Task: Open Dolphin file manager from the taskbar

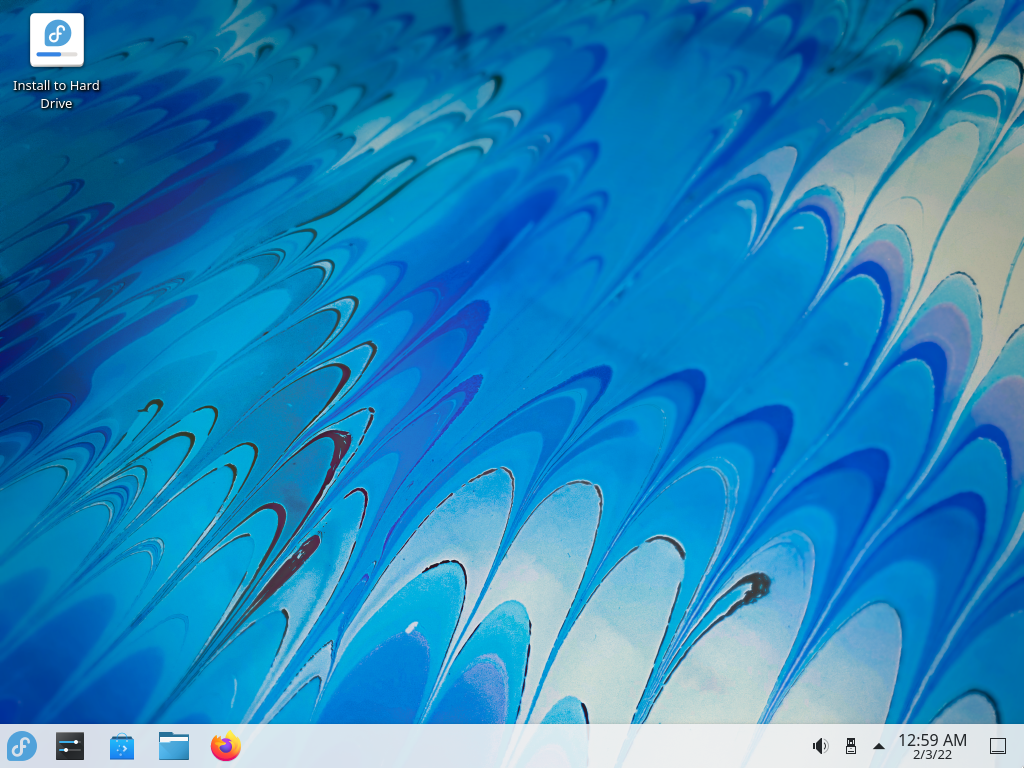Action: (x=174, y=746)
